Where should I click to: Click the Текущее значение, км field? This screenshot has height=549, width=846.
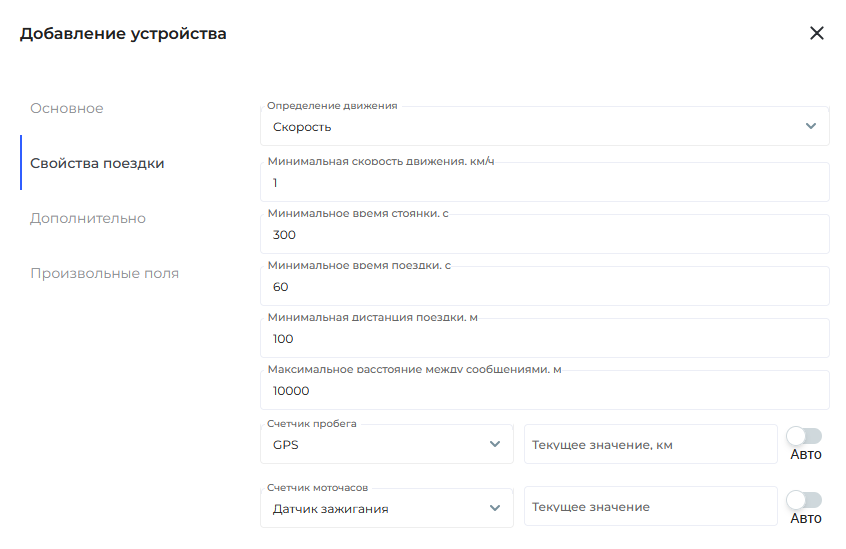pos(650,445)
